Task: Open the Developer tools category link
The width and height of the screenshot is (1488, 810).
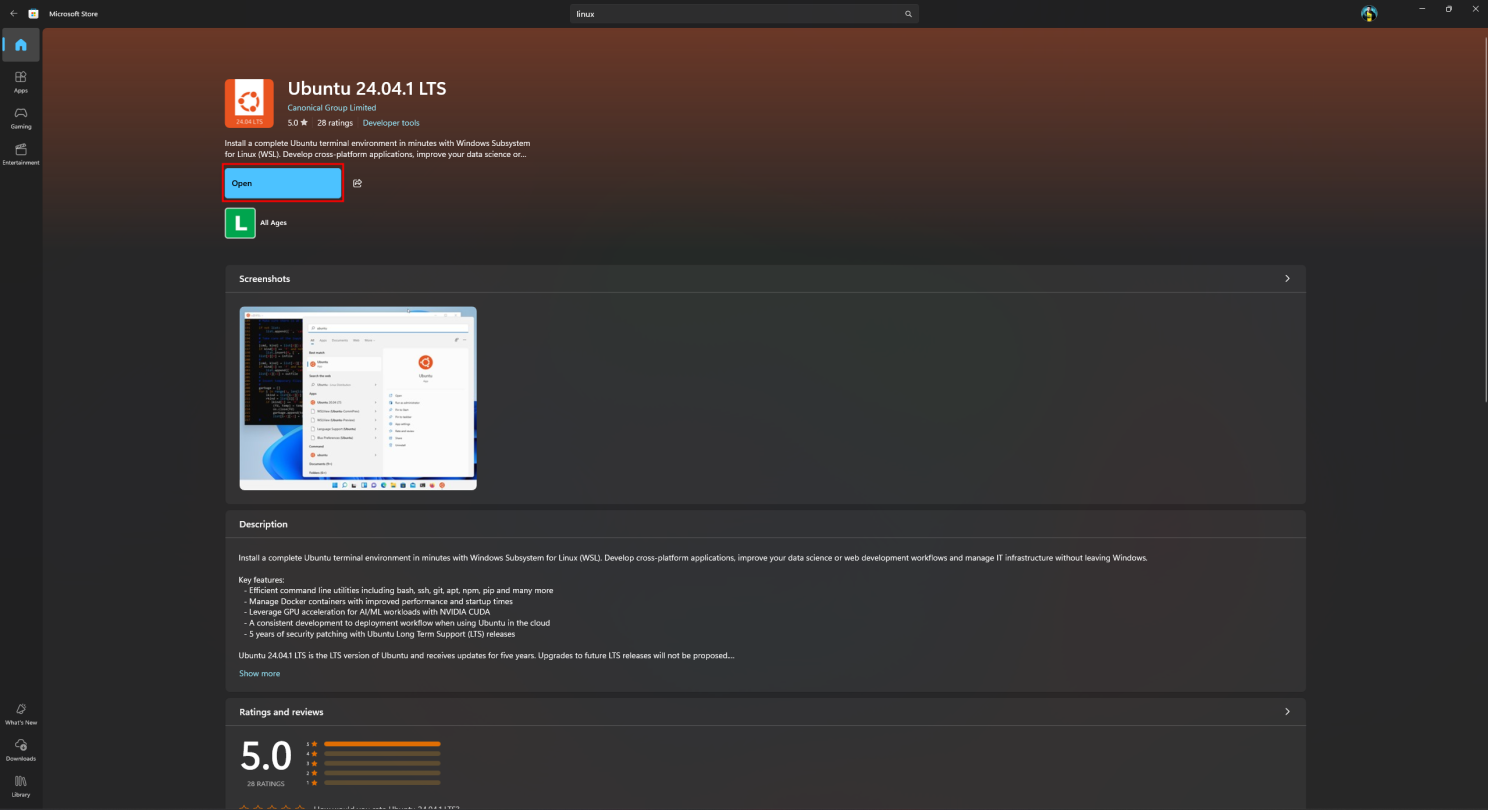Action: (x=391, y=123)
